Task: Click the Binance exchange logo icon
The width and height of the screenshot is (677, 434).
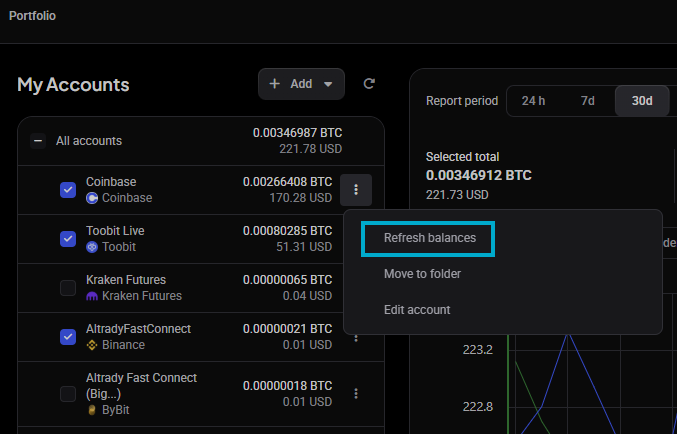Action: pos(92,345)
